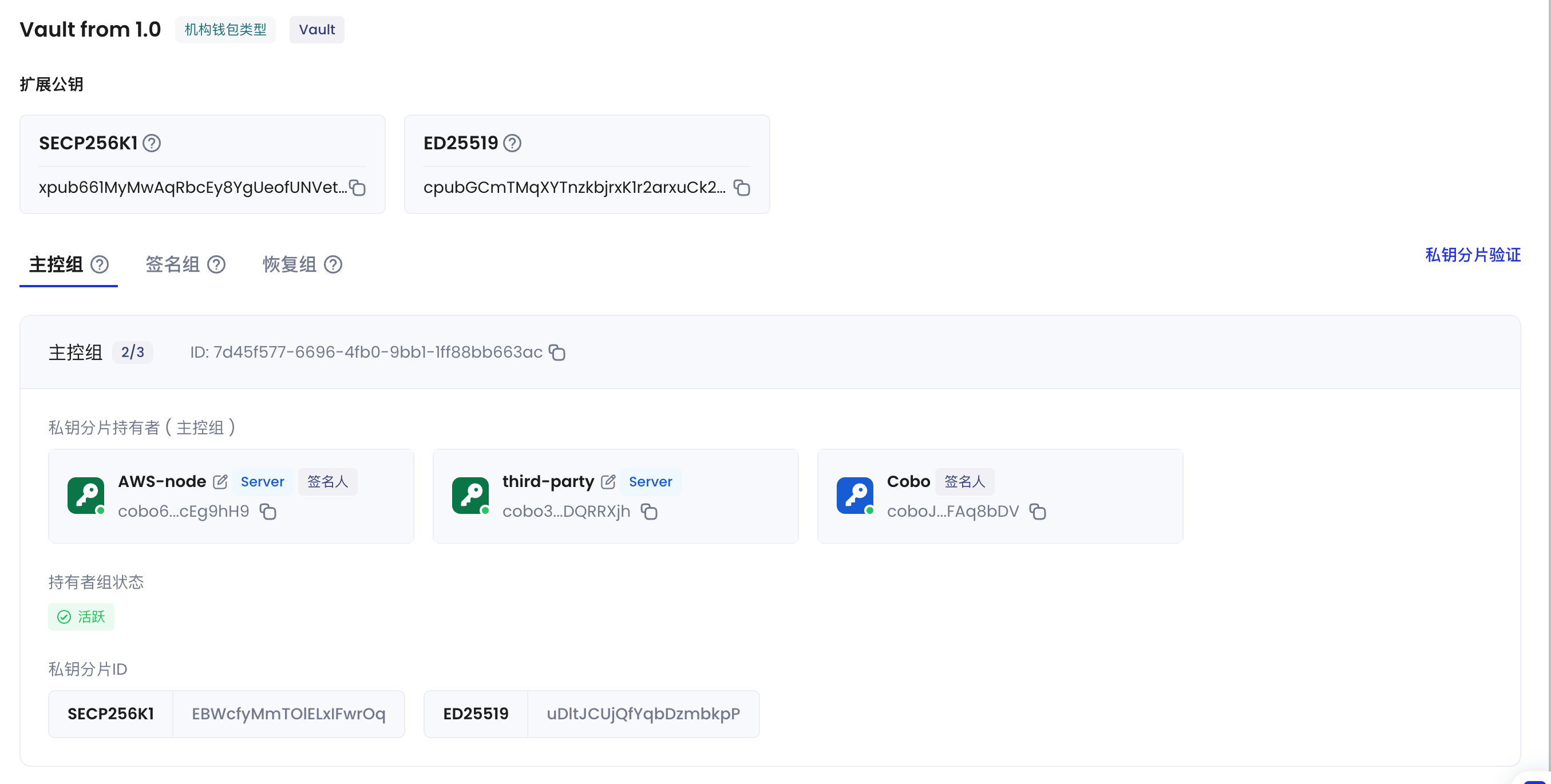Click help icon next to ED25519 title

pyautogui.click(x=512, y=143)
